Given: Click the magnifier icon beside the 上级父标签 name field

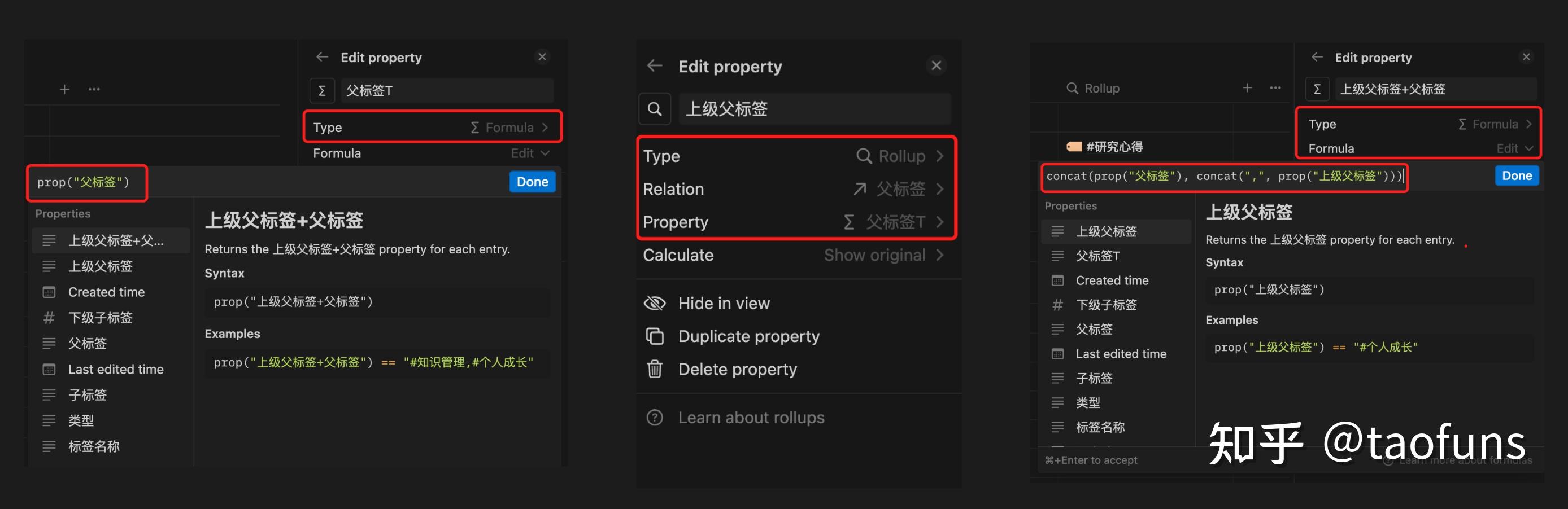Looking at the screenshot, I should (x=654, y=109).
